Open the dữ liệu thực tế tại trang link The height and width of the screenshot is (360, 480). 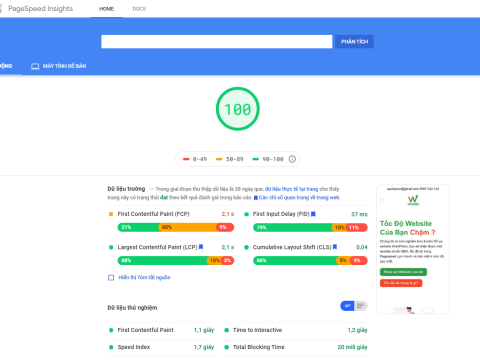(291, 189)
